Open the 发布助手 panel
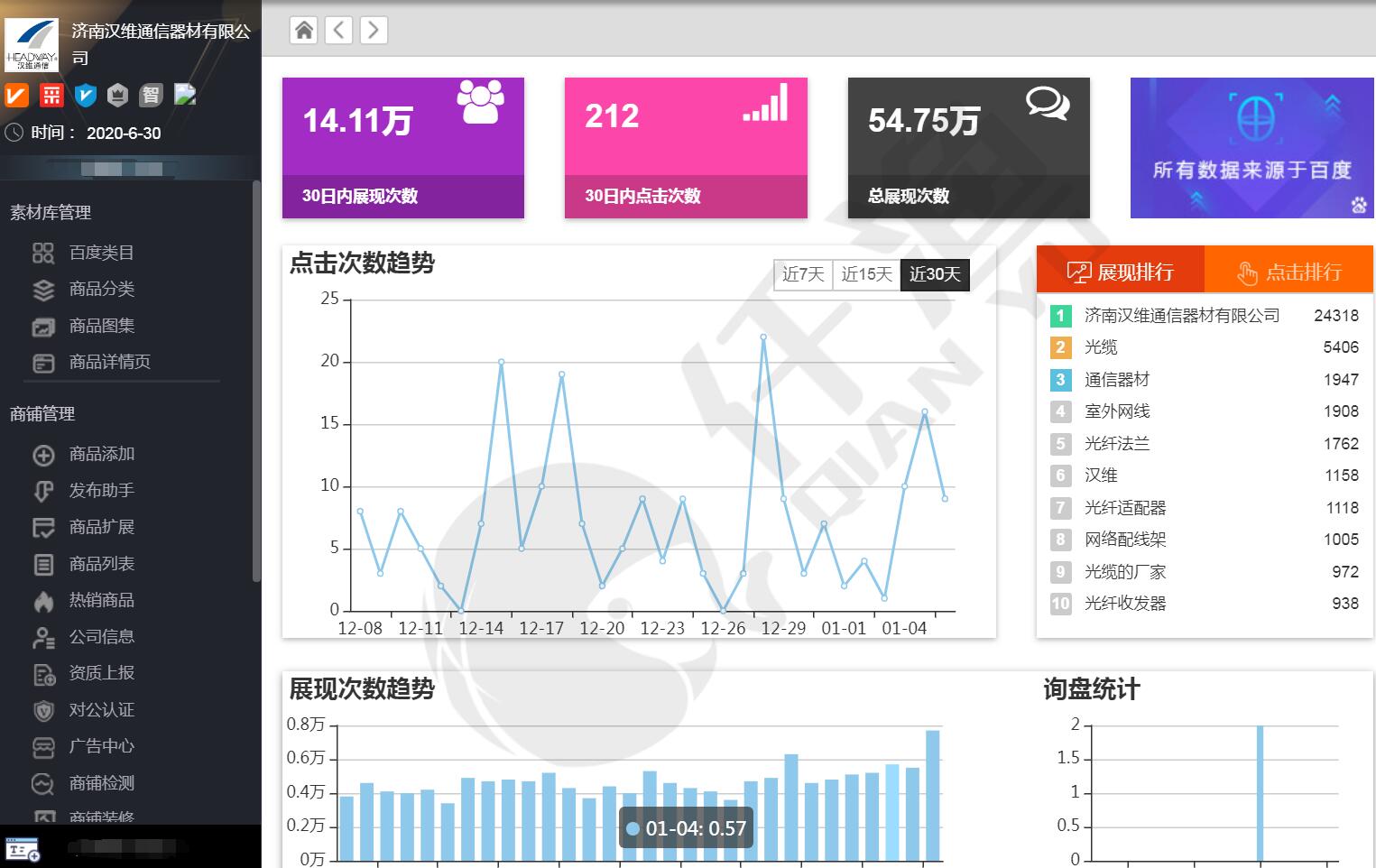This screenshot has height=868, width=1376. click(99, 490)
